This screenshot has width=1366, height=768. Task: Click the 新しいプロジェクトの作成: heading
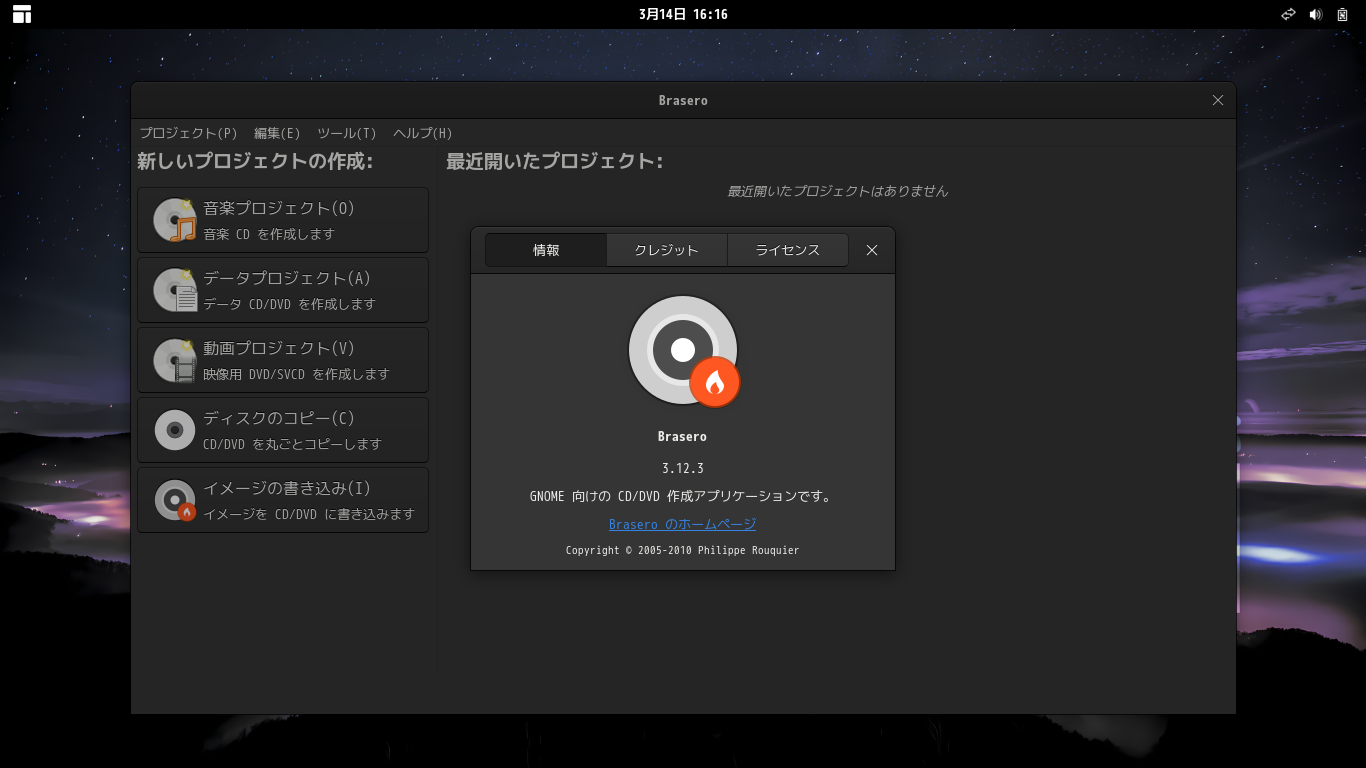coord(255,161)
